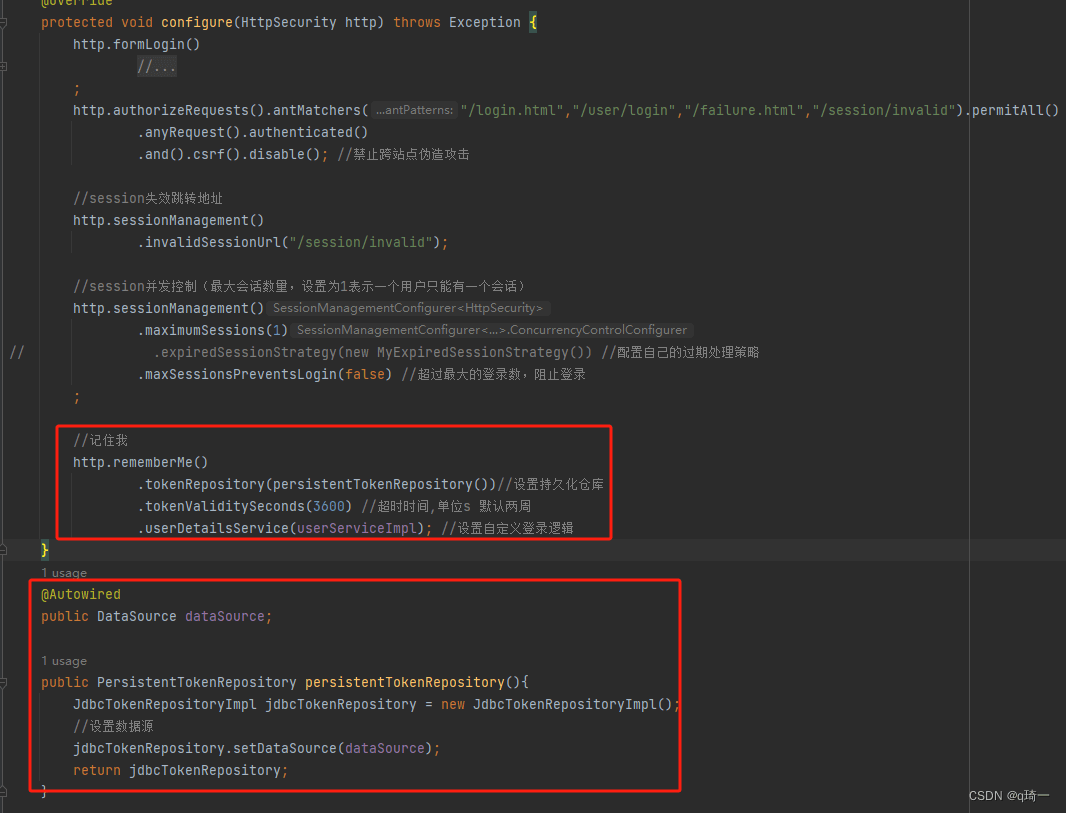The width and height of the screenshot is (1066, 813).
Task: Expand the folded formLogin region plus marker
Action: pos(3,67)
